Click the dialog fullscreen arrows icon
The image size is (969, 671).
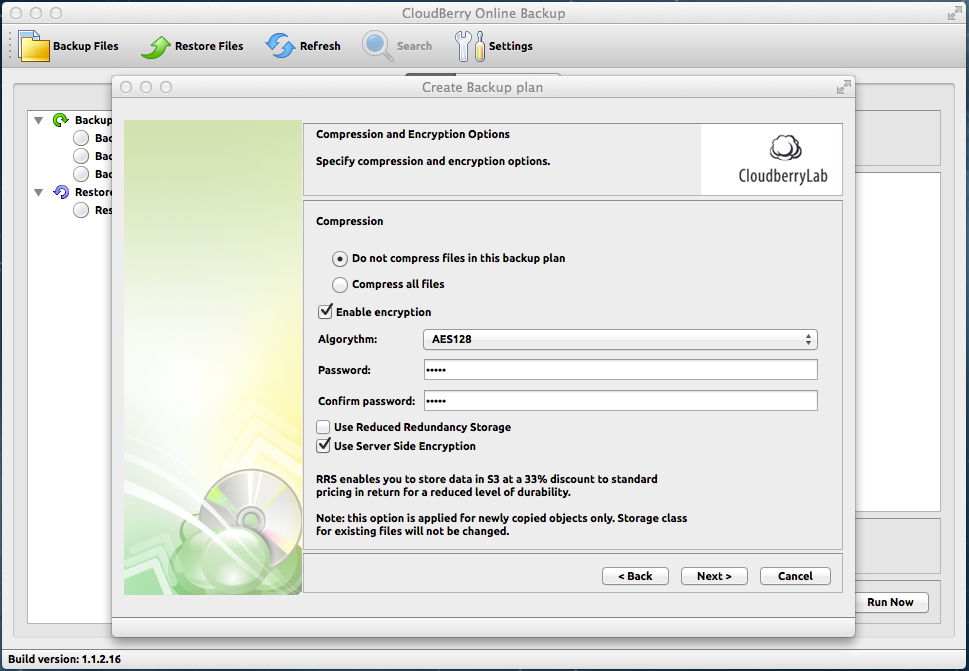[x=844, y=87]
